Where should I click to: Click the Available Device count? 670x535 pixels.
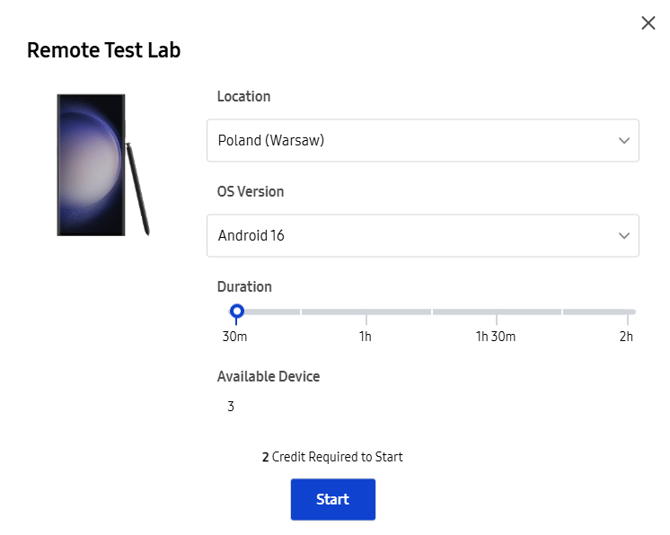click(231, 406)
